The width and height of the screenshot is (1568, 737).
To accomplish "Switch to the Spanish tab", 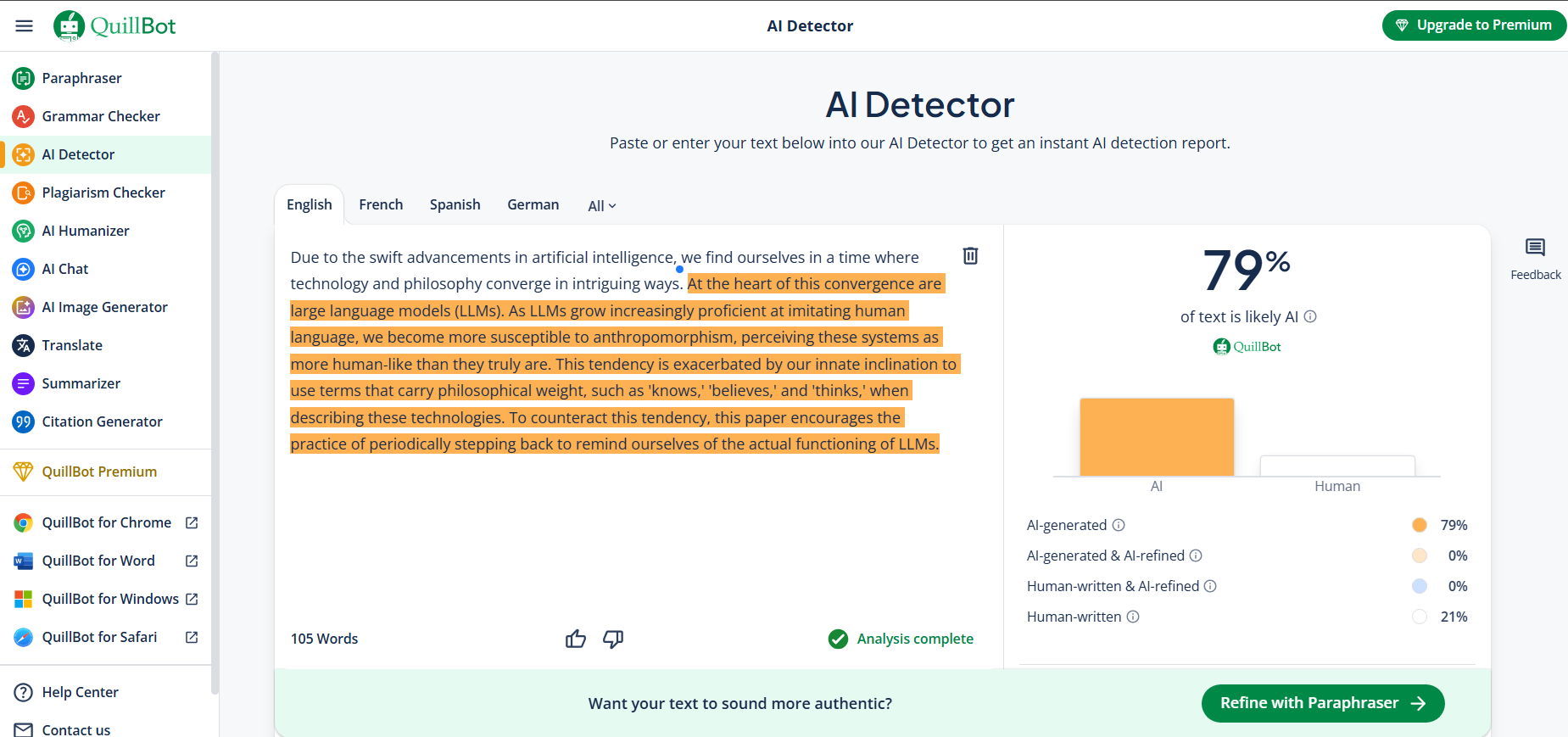I will click(x=455, y=204).
